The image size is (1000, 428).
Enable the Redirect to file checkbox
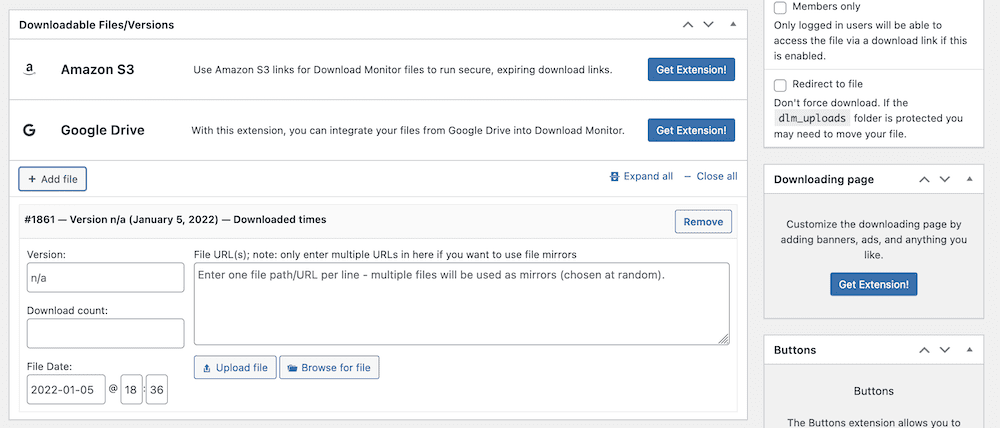[780, 85]
